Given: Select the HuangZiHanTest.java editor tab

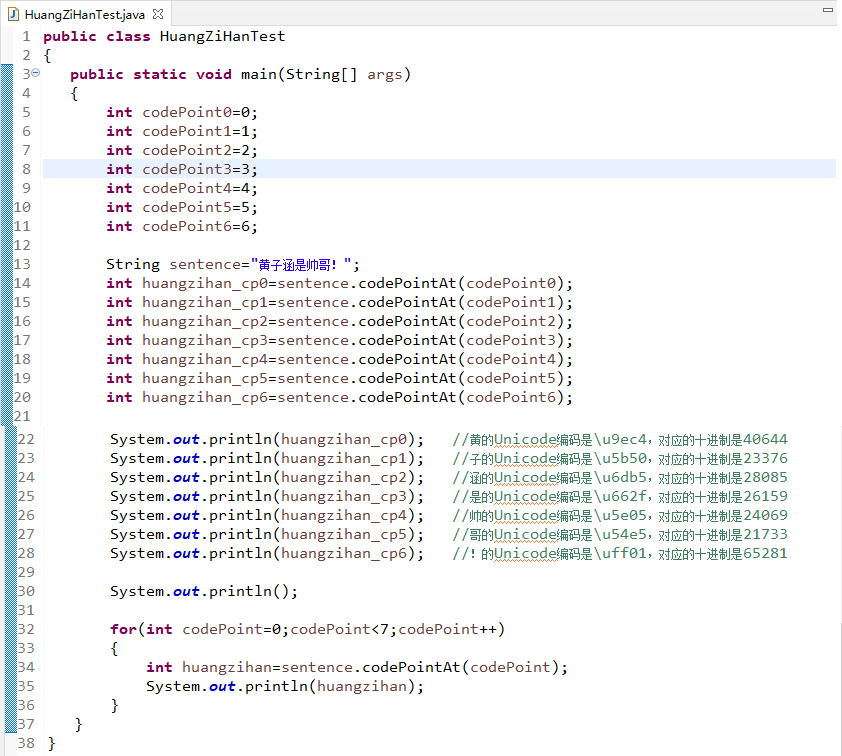Looking at the screenshot, I should (x=85, y=14).
